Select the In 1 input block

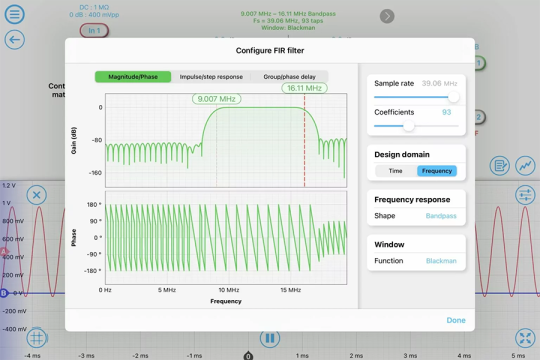click(x=94, y=31)
